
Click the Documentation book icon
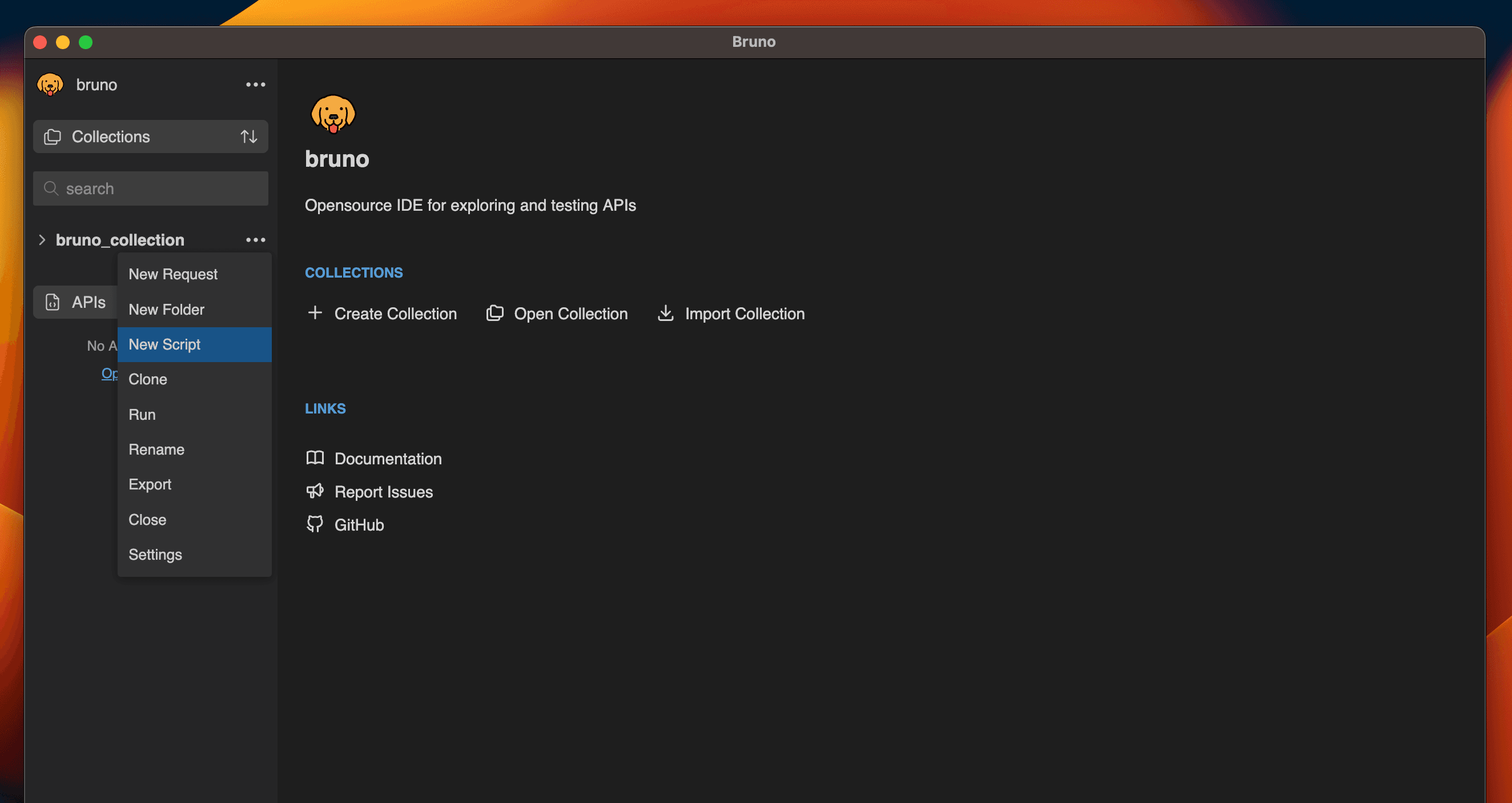[315, 458]
